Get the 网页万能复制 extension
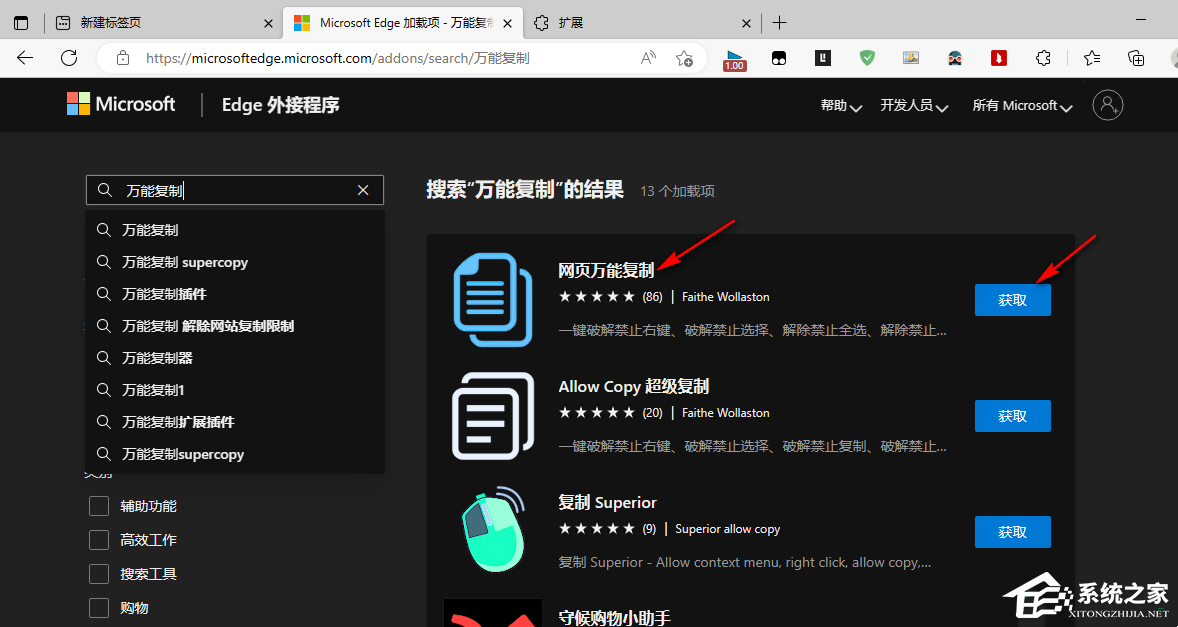The width and height of the screenshot is (1178, 627). [x=1012, y=300]
